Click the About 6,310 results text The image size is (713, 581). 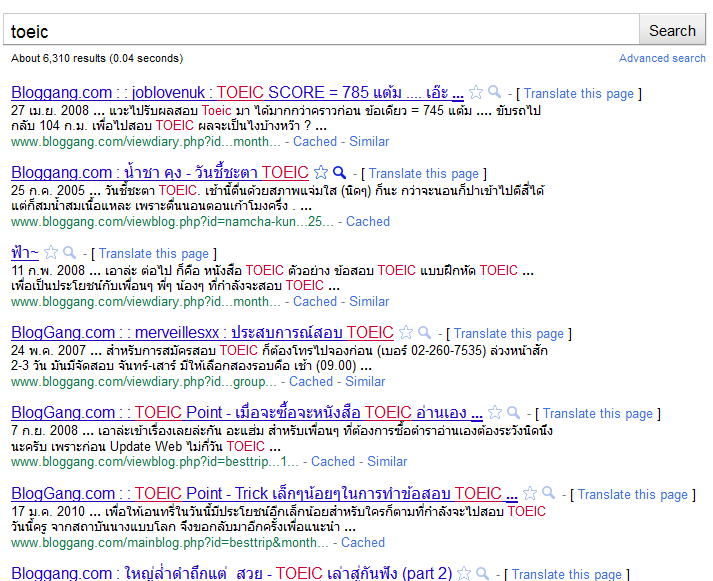point(97,58)
